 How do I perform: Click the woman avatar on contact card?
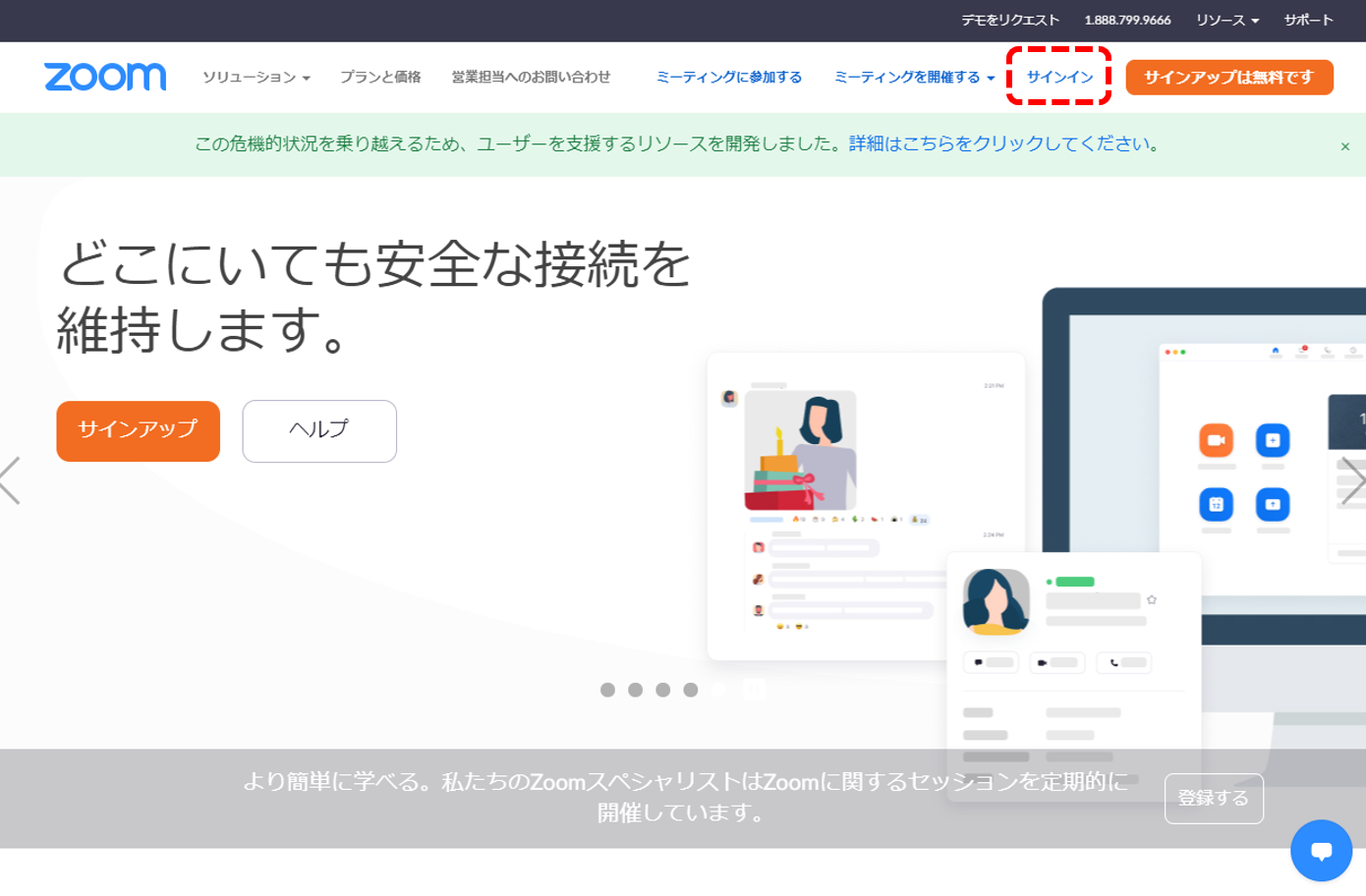[x=996, y=601]
